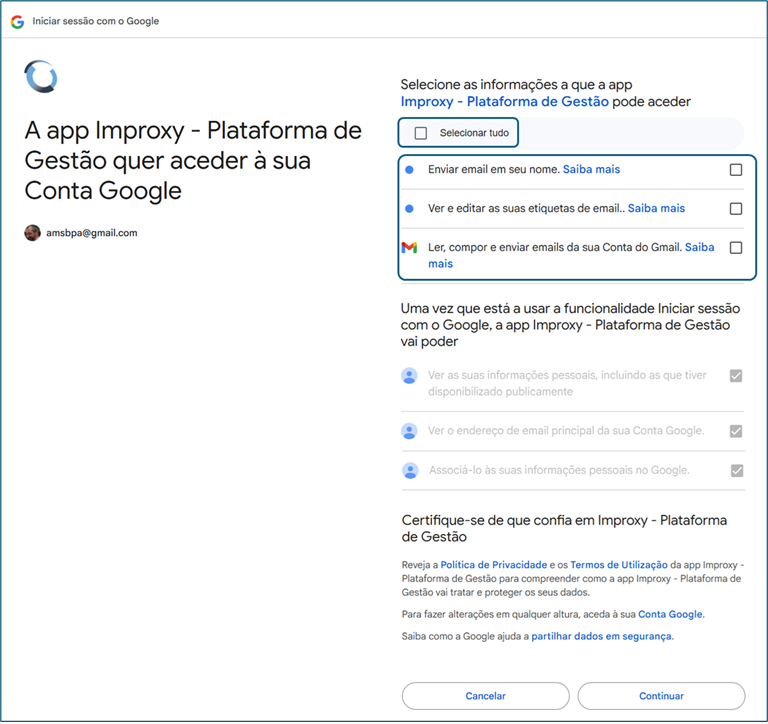This screenshot has width=768, height=724.
Task: Click the greyed checkbox for 'Ver as suas informações pessoais'
Action: [x=736, y=376]
